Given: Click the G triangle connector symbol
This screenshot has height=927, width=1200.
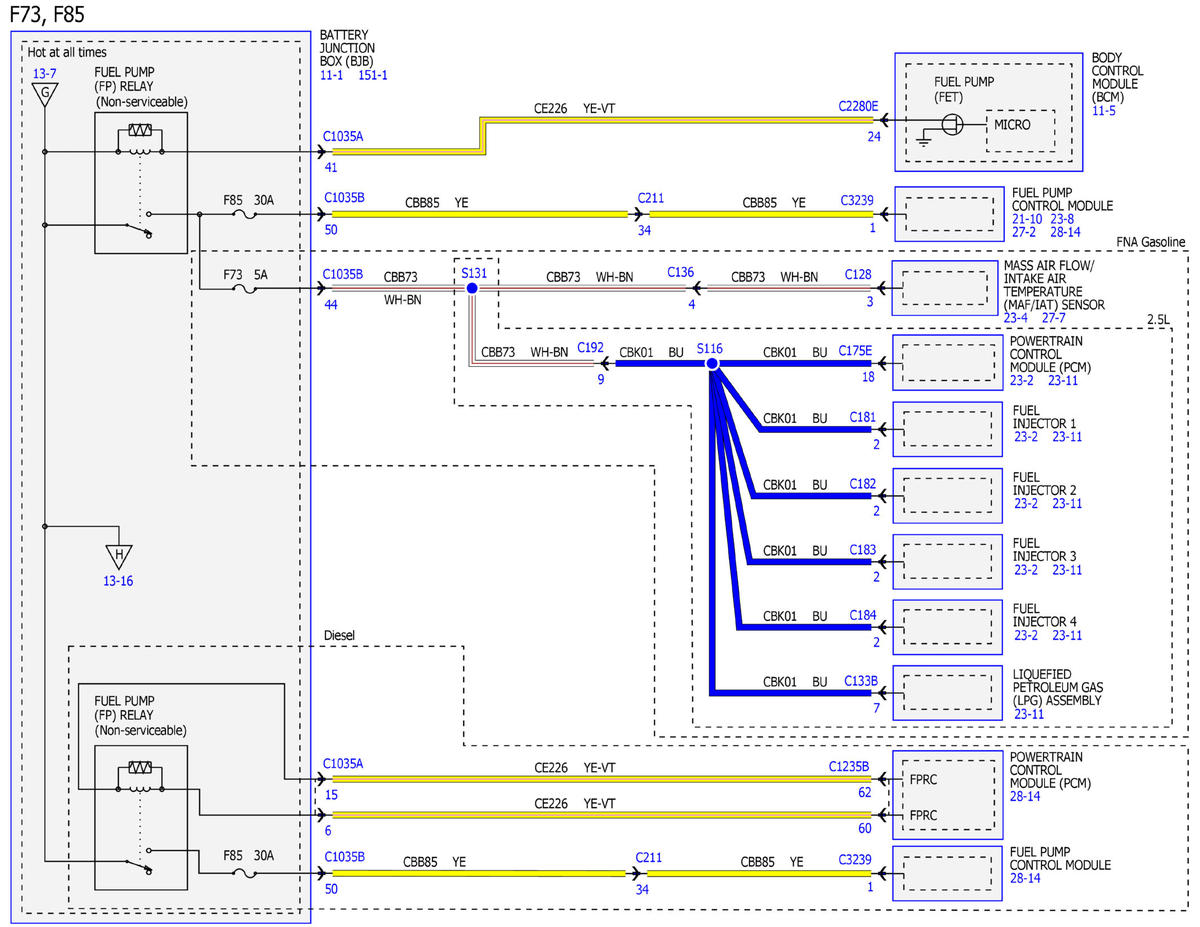Looking at the screenshot, I should point(44,95).
